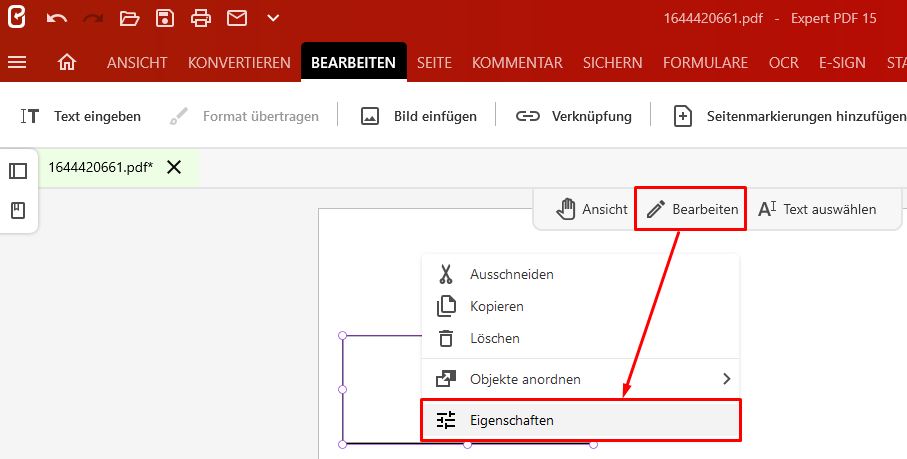Click the greyed-out redo arrow
The width and height of the screenshot is (907, 459).
93,18
